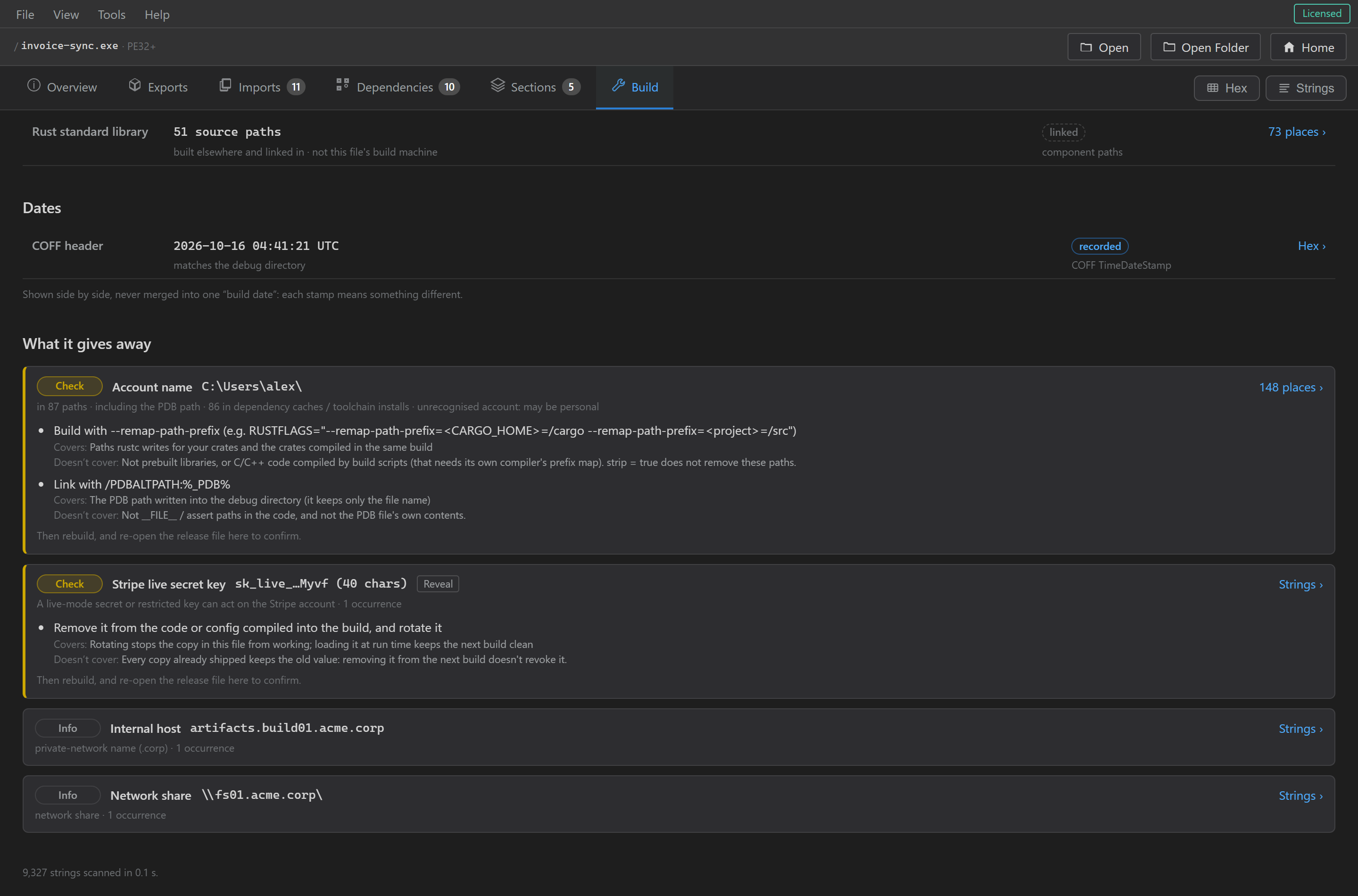Click Check badge on Account name card
The width and height of the screenshot is (1358, 896).
click(70, 386)
